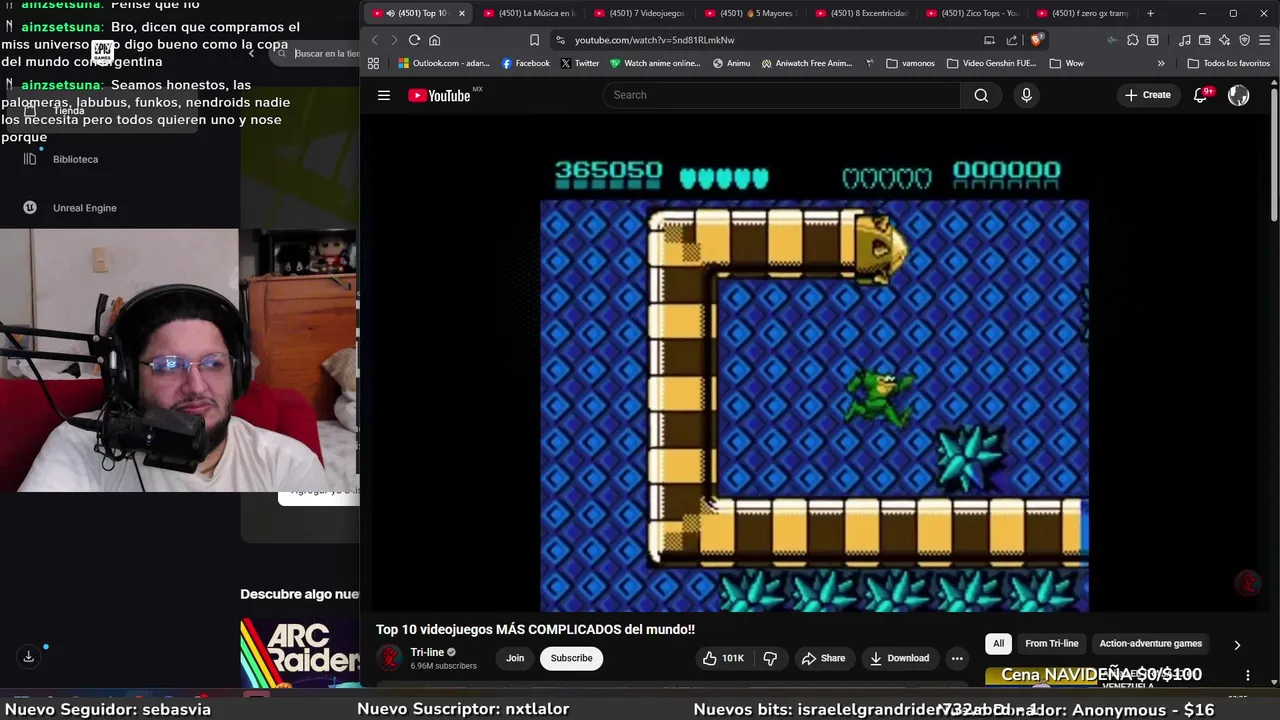Select the From Tri-line filter chip
The image size is (1280, 720).
click(1052, 644)
